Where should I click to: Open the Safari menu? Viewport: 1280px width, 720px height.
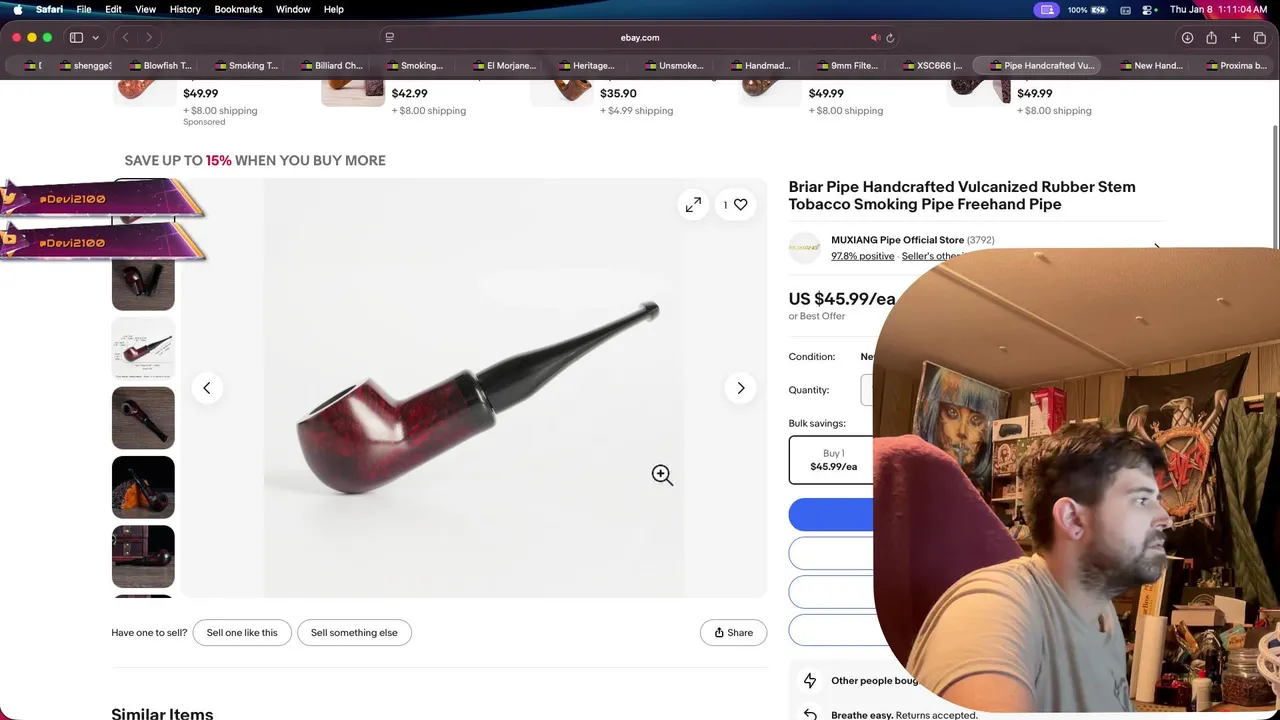click(x=49, y=9)
